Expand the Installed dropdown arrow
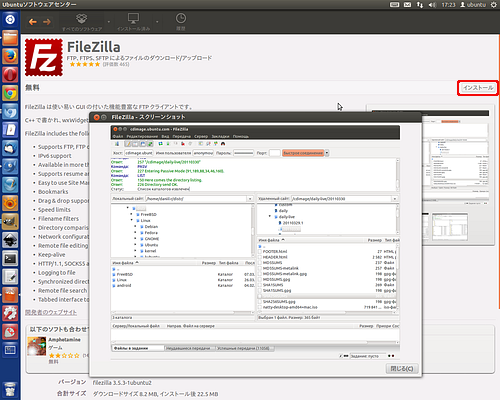 (157, 22)
